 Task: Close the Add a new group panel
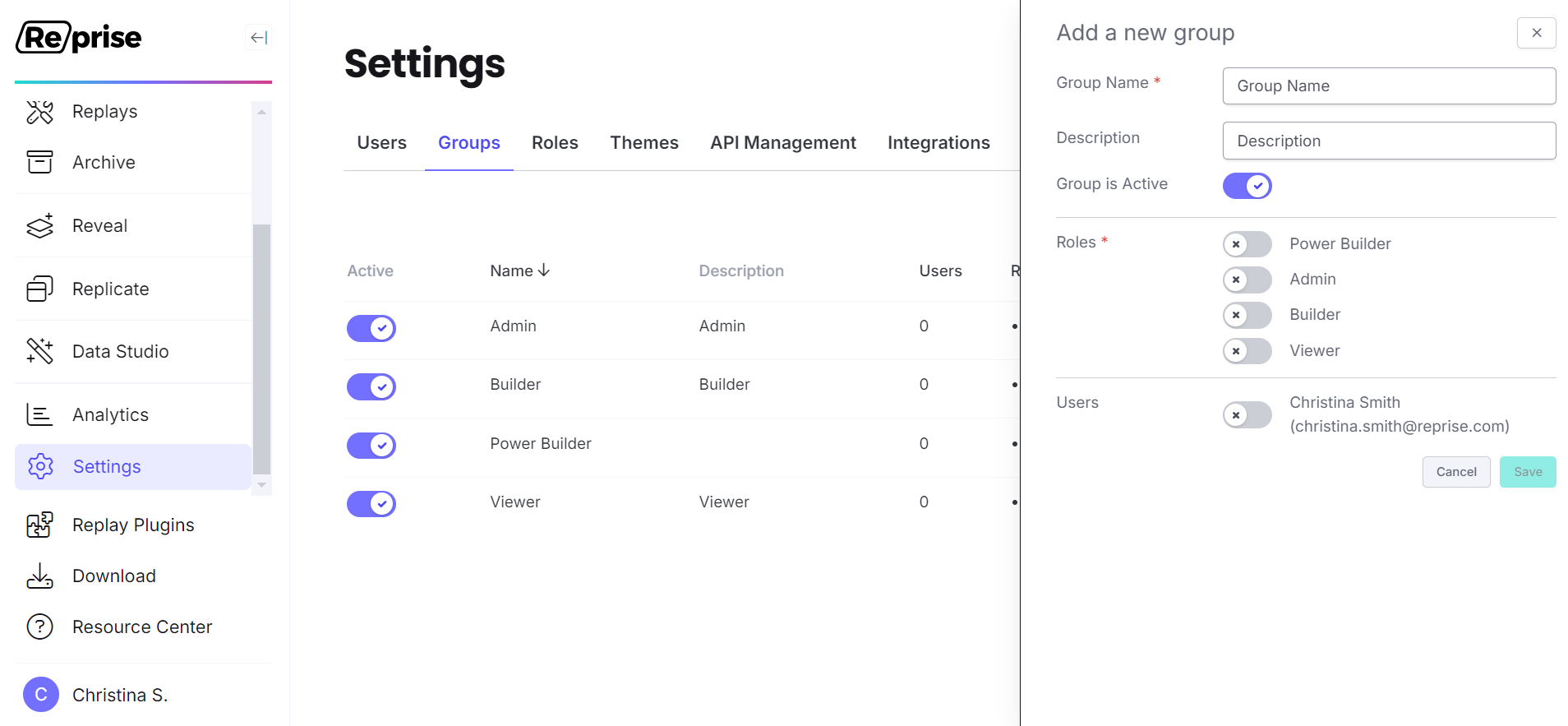point(1536,33)
